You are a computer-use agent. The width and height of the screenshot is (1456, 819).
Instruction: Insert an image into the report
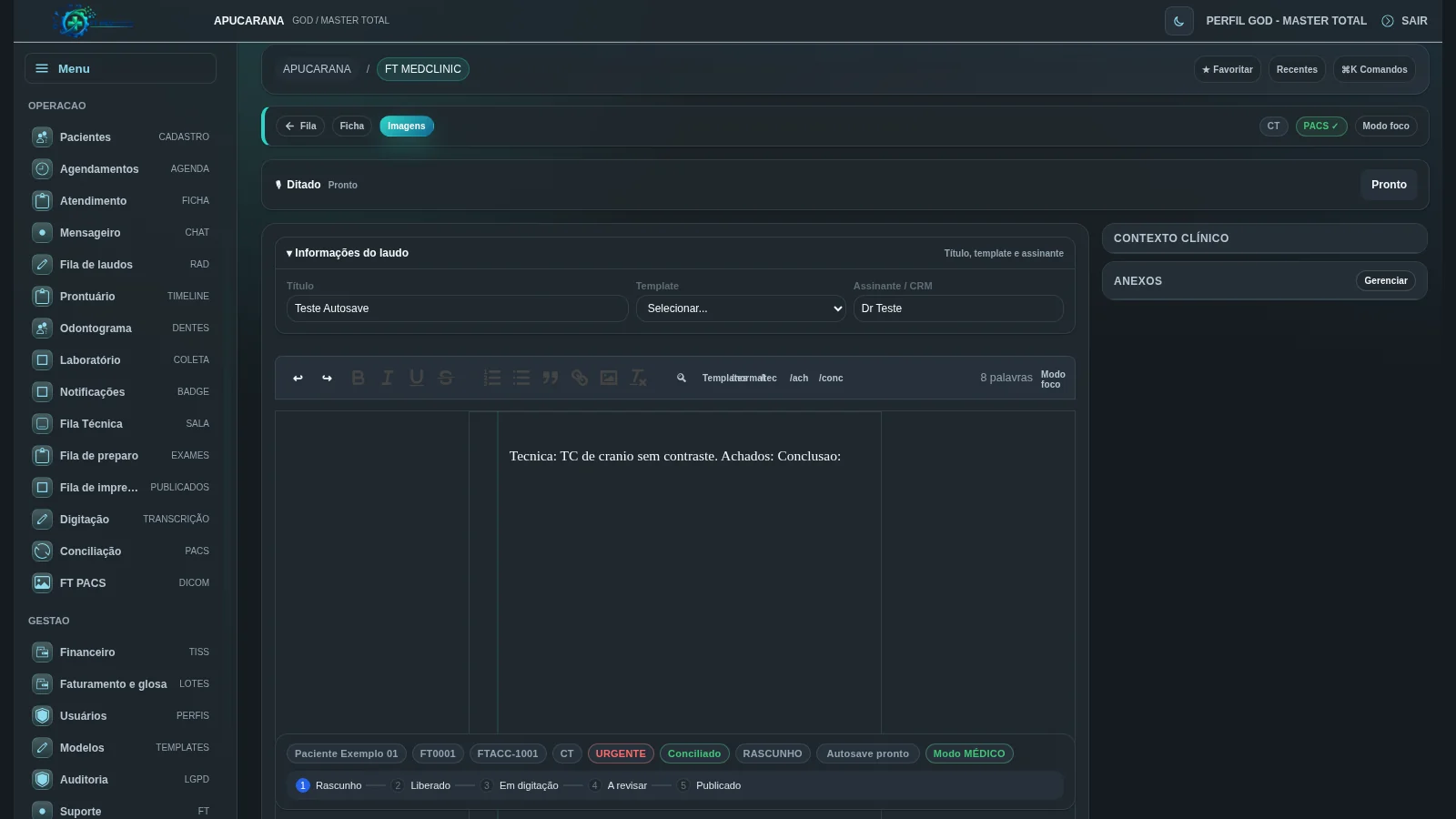coord(609,378)
